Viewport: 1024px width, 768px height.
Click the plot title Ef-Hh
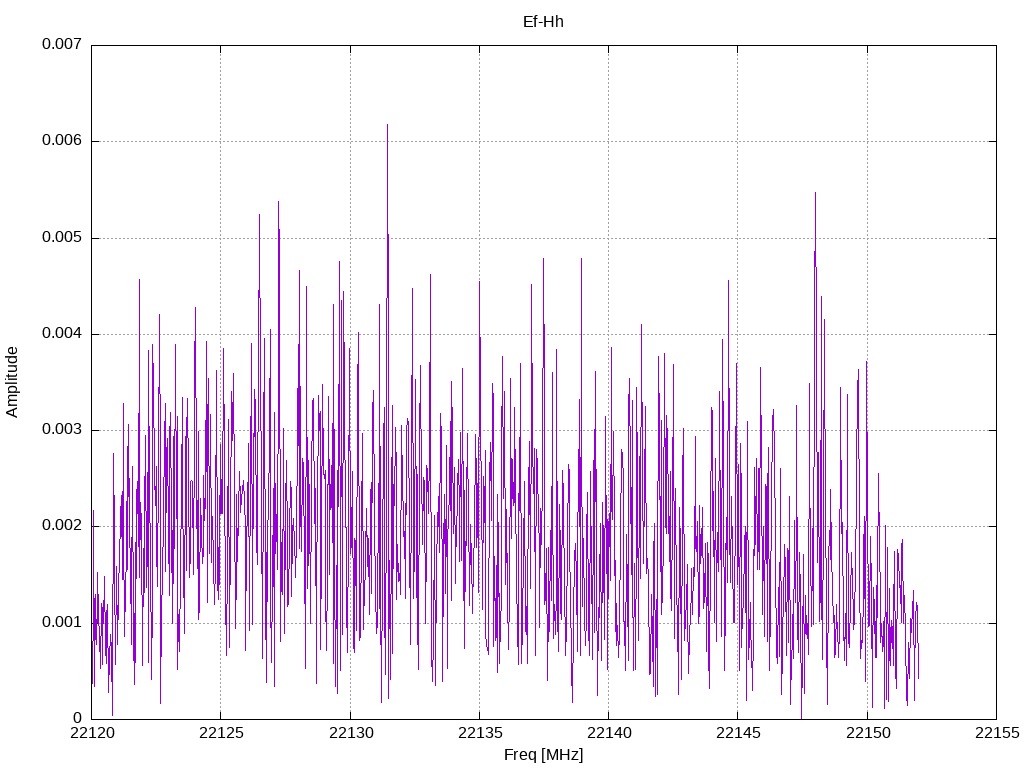543,22
